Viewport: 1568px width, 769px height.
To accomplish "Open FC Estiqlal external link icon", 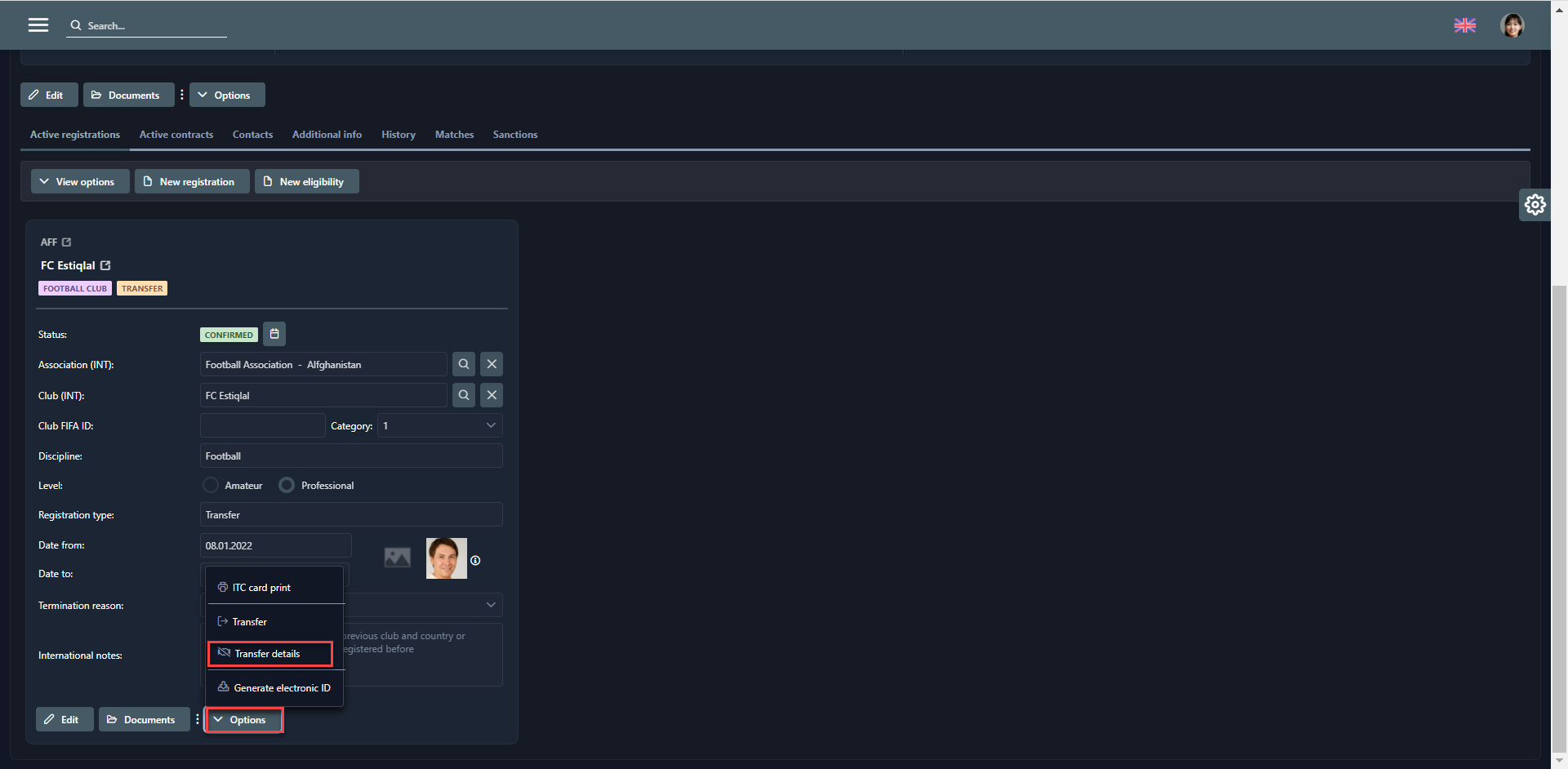I will 105,265.
